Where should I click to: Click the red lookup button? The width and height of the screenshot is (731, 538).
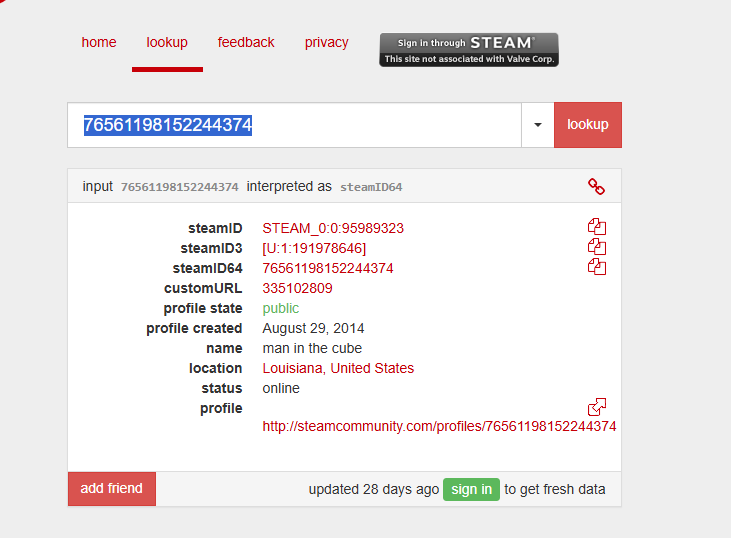tap(588, 125)
